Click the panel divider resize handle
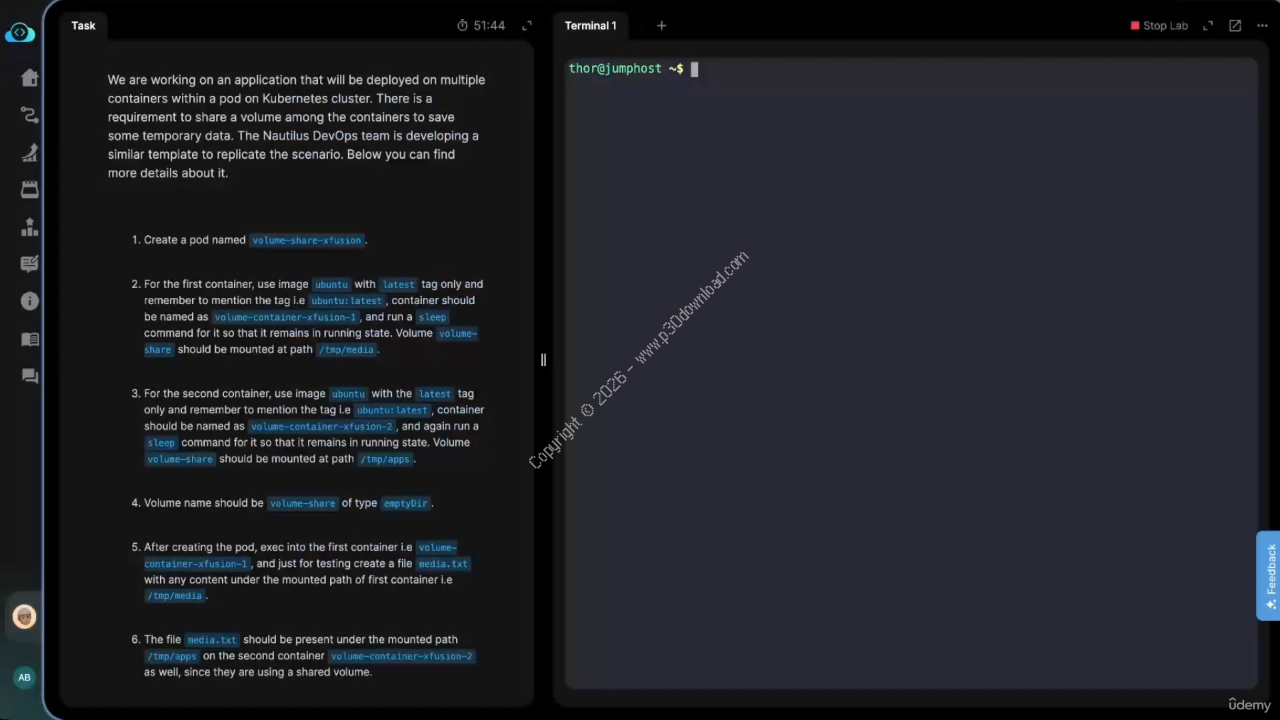The width and height of the screenshot is (1280, 720). [x=543, y=360]
